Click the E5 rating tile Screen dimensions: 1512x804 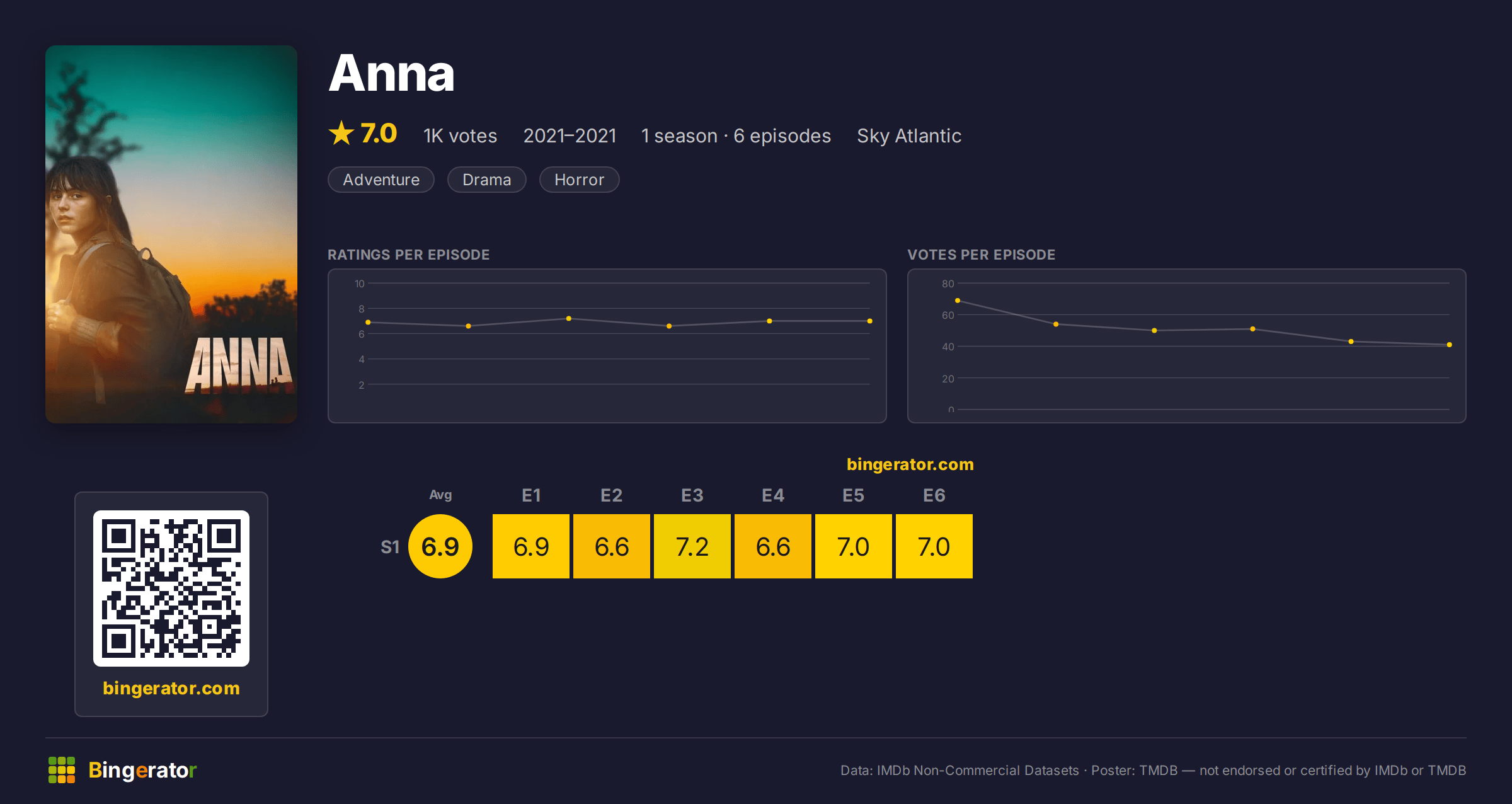(x=854, y=546)
